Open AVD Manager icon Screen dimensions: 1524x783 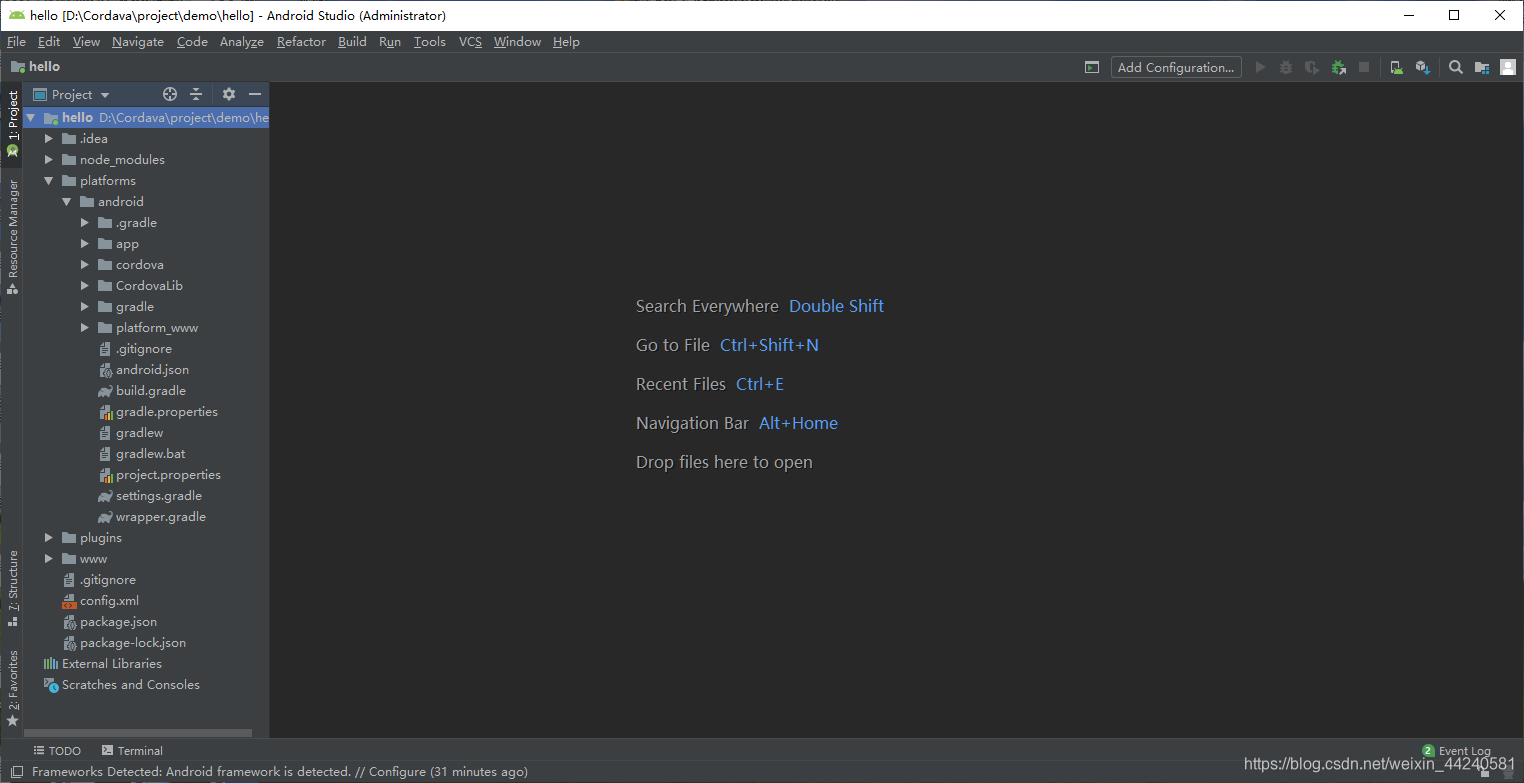pos(1396,67)
